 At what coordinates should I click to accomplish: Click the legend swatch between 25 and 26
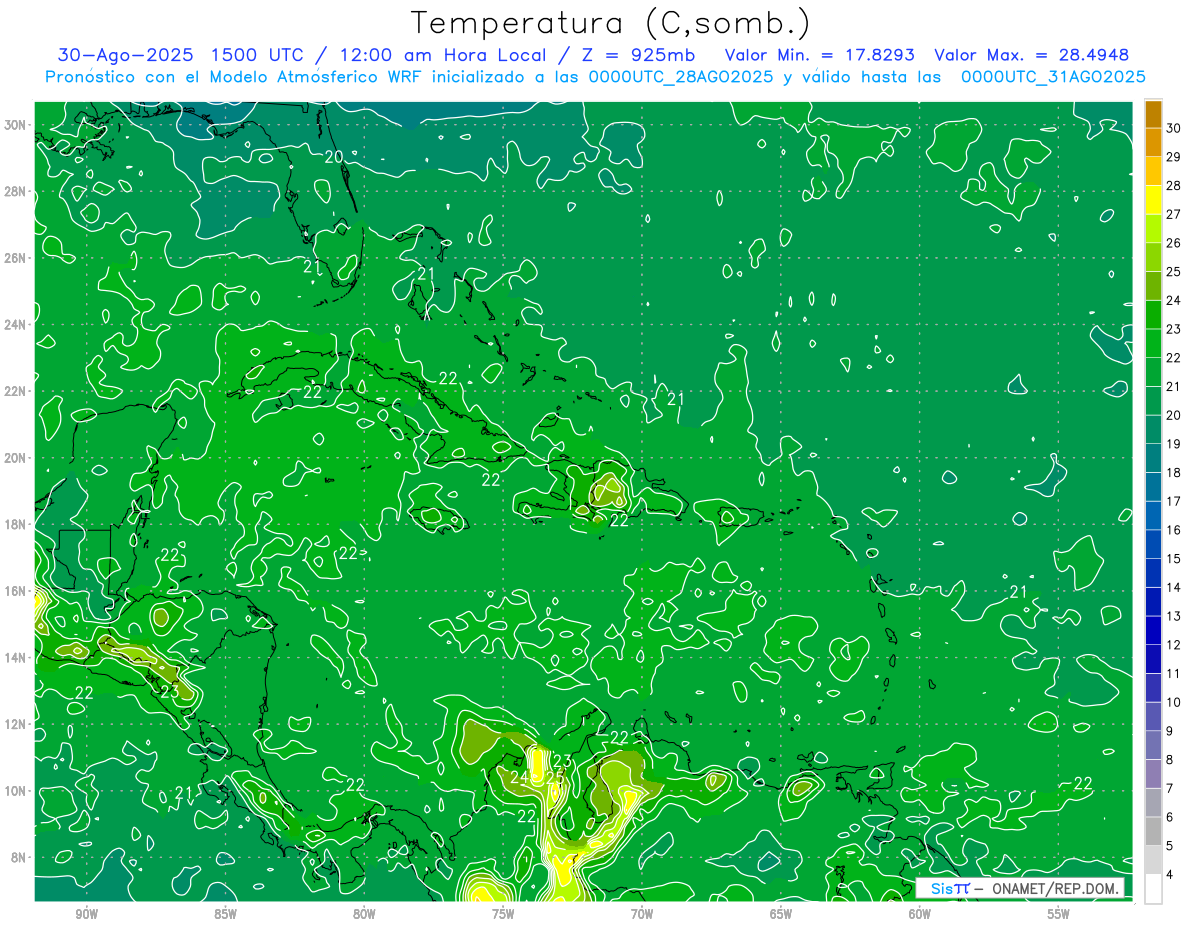coord(1153,257)
